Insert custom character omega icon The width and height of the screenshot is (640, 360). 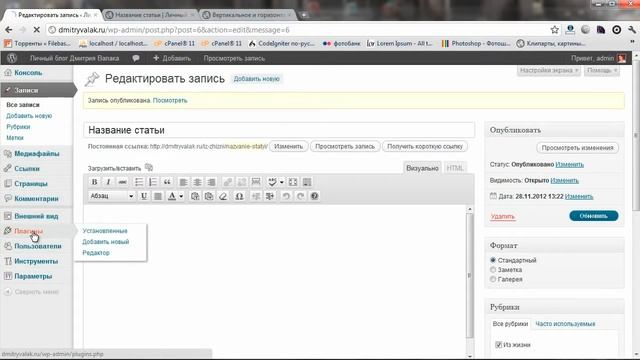tap(239, 196)
